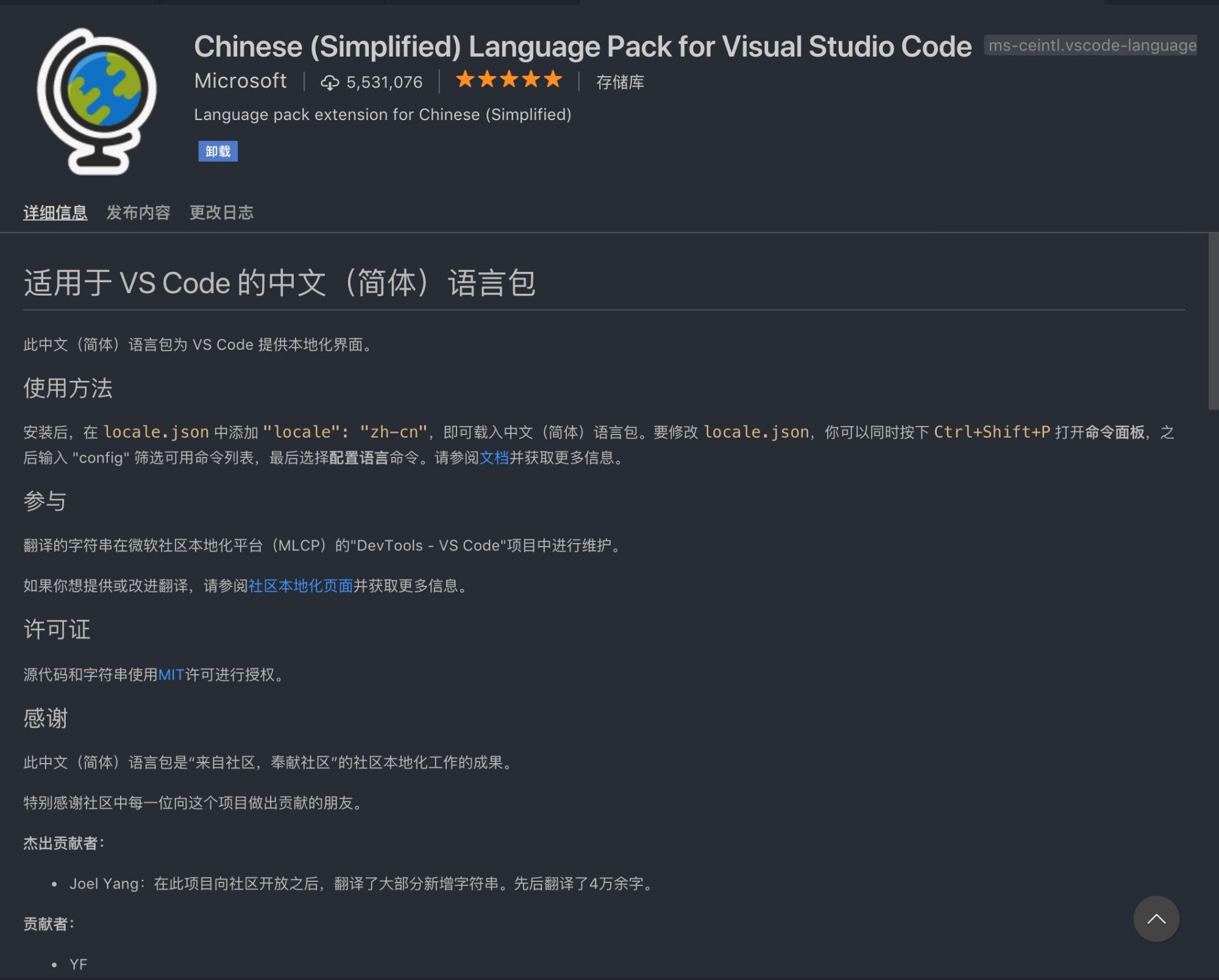1219x980 pixels.
Task: Click the 配置语言 bold text
Action: pos(359,458)
